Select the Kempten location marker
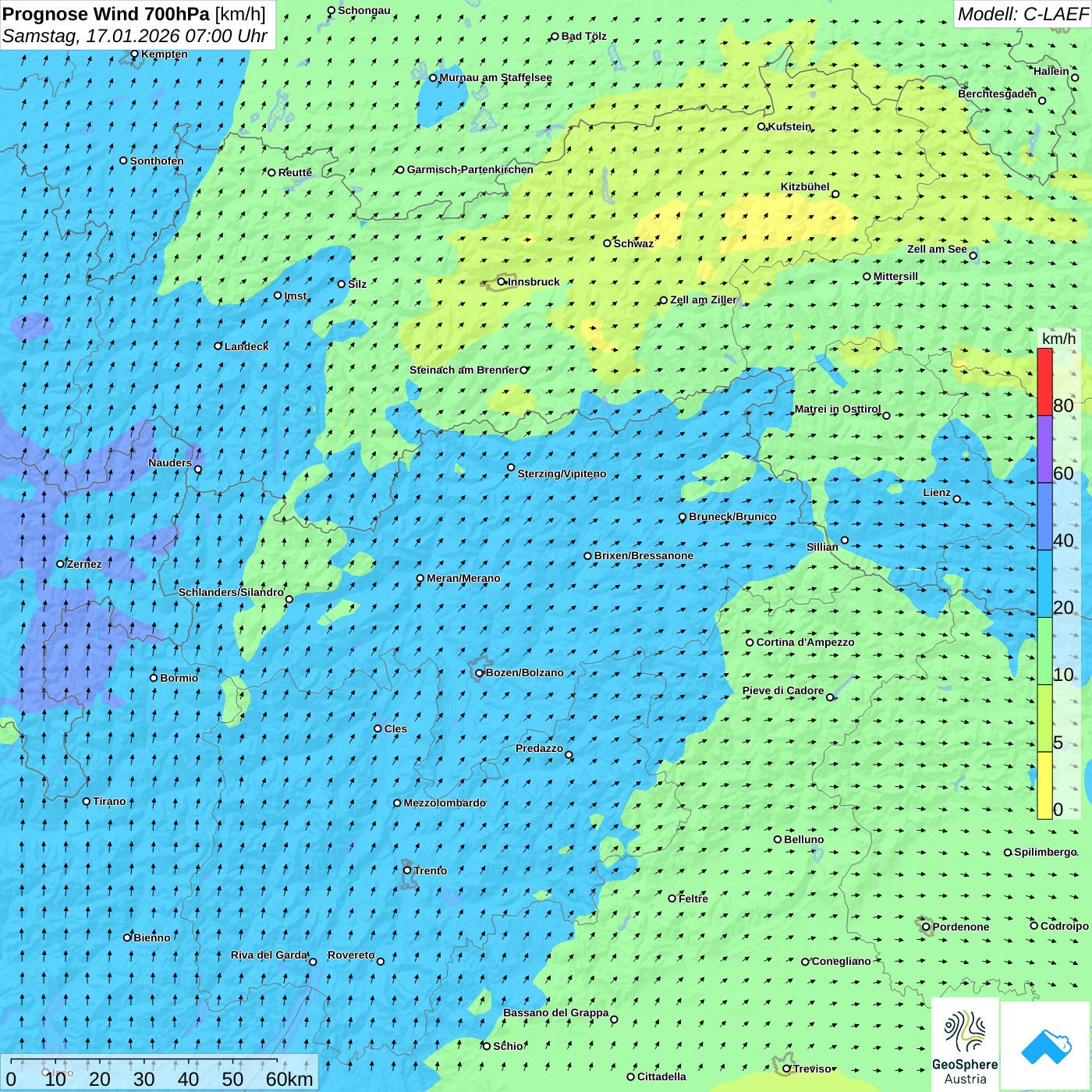Viewport: 1092px width, 1092px height. tap(134, 54)
